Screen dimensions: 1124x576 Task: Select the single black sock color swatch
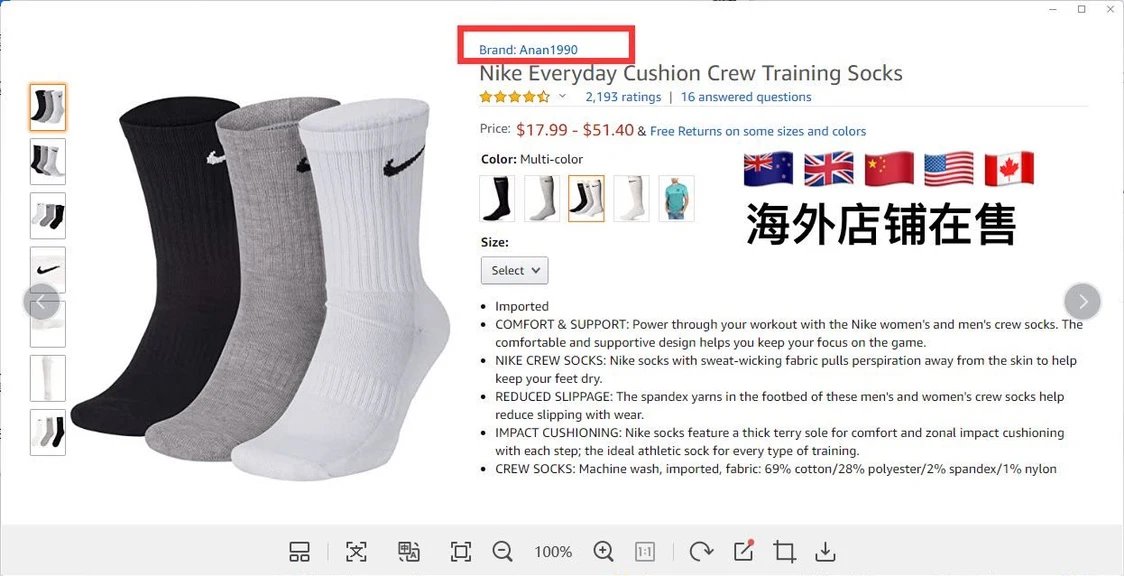tap(497, 198)
